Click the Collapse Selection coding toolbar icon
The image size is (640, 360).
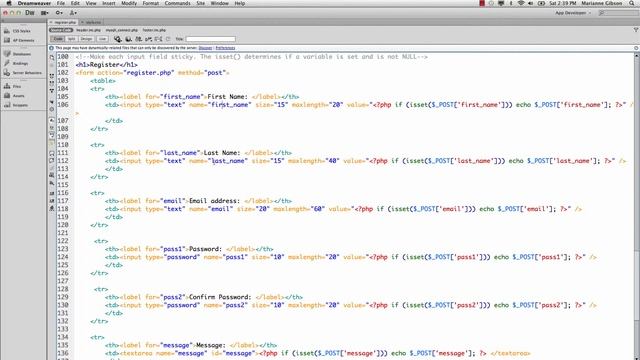pyautogui.click(x=52, y=83)
